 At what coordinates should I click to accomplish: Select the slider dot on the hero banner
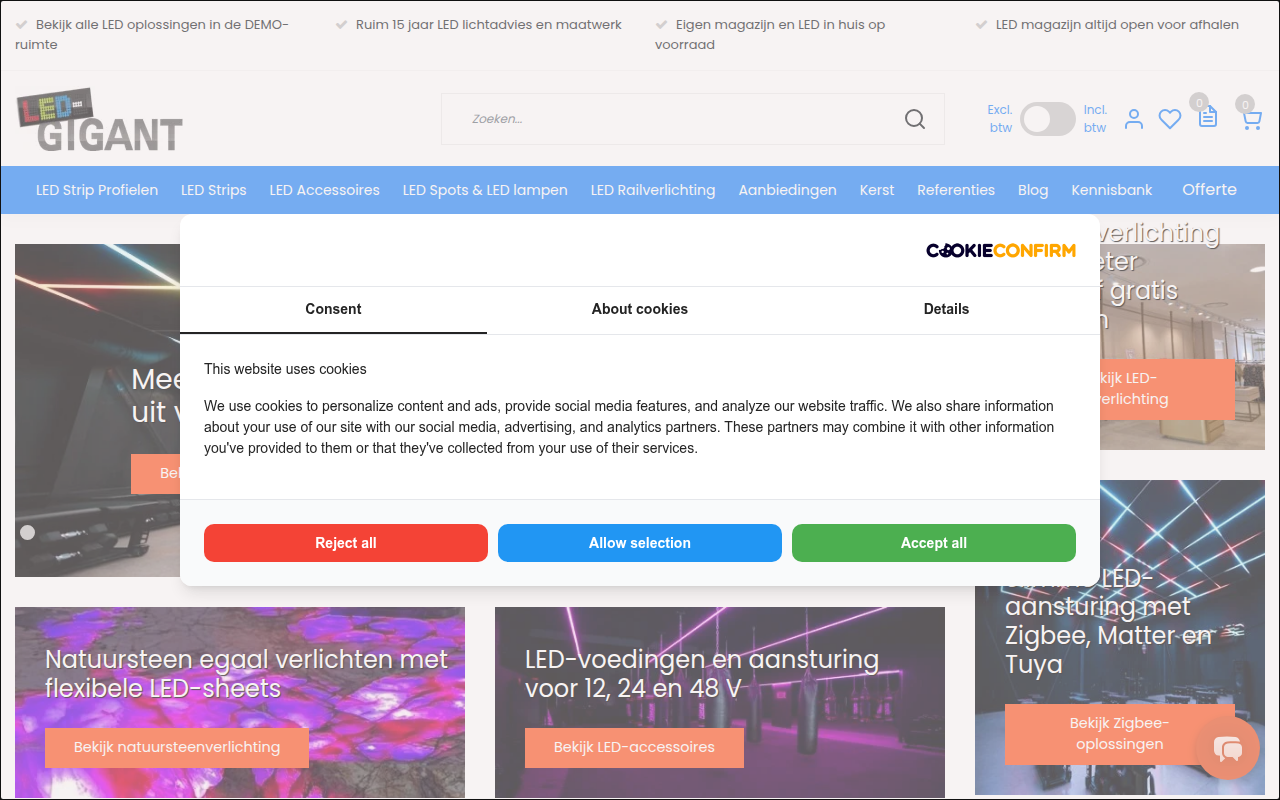[28, 533]
